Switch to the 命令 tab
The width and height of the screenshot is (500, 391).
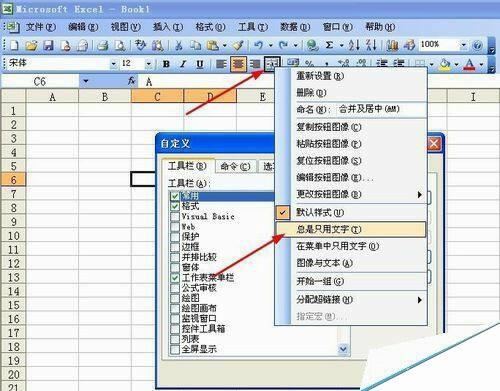pos(235,166)
